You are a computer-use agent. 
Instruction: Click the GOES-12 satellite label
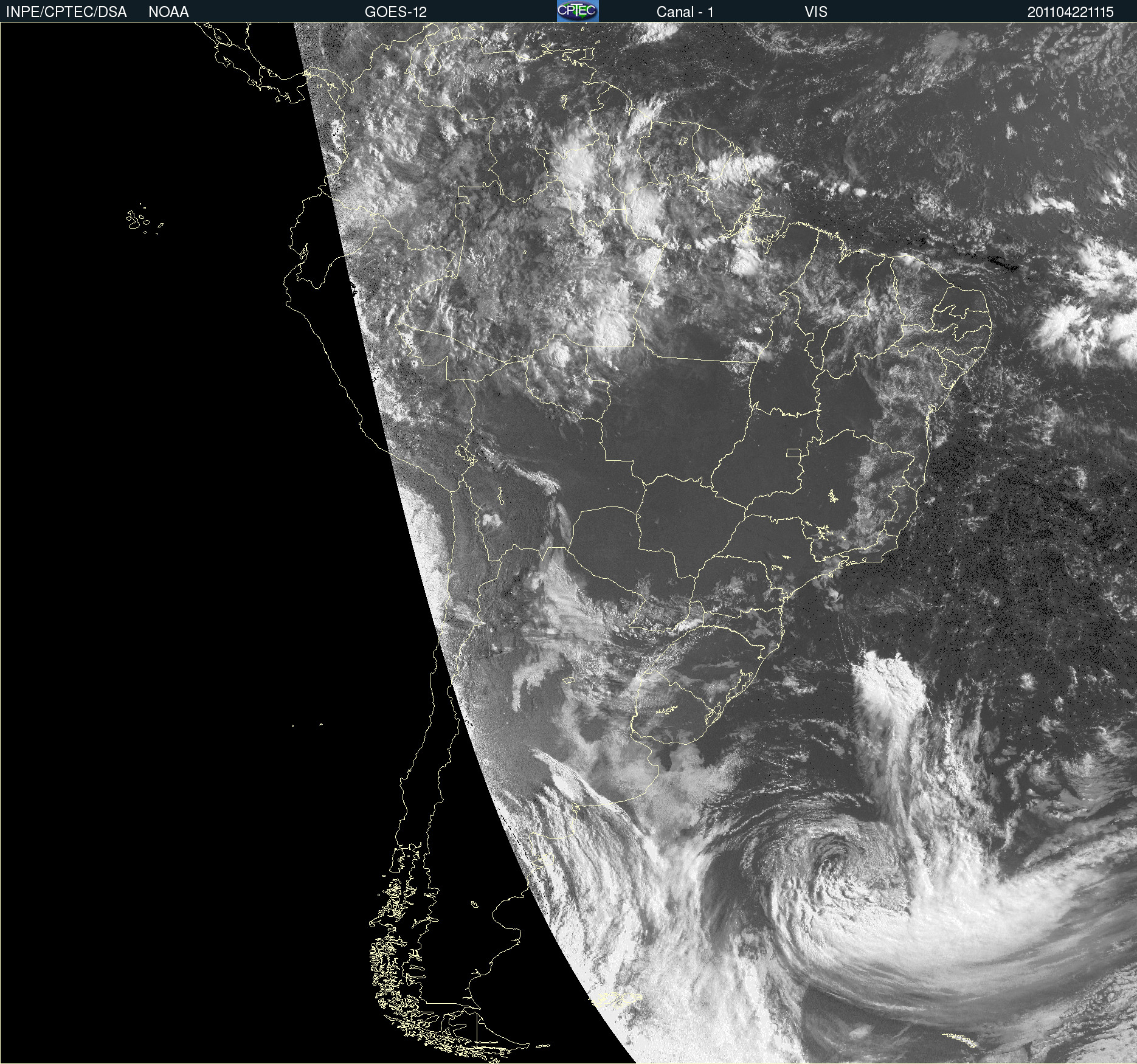click(x=396, y=12)
